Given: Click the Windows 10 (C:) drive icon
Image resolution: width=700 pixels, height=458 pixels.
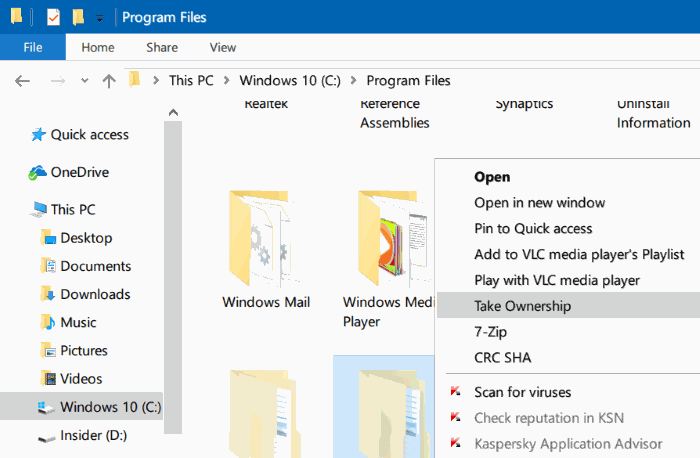Looking at the screenshot, I should pos(46,407).
